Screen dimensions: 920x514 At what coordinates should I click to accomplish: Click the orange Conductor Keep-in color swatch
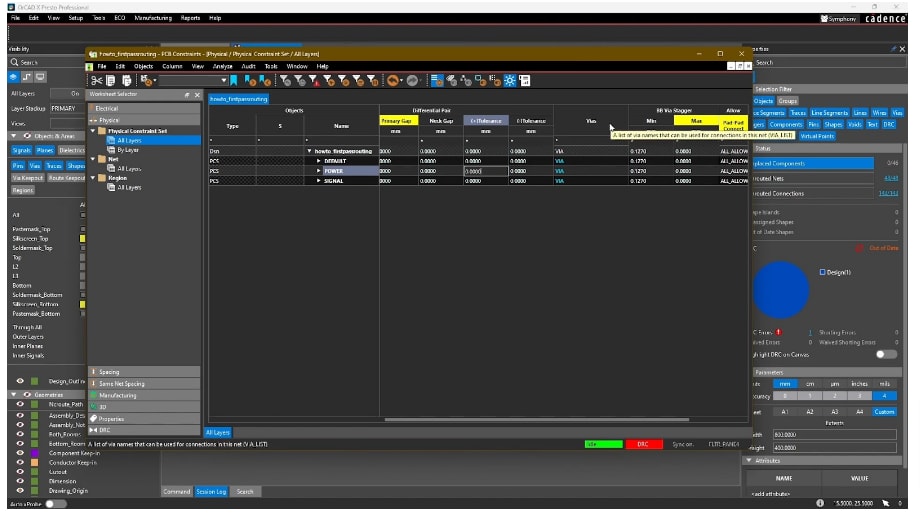pyautogui.click(x=35, y=462)
